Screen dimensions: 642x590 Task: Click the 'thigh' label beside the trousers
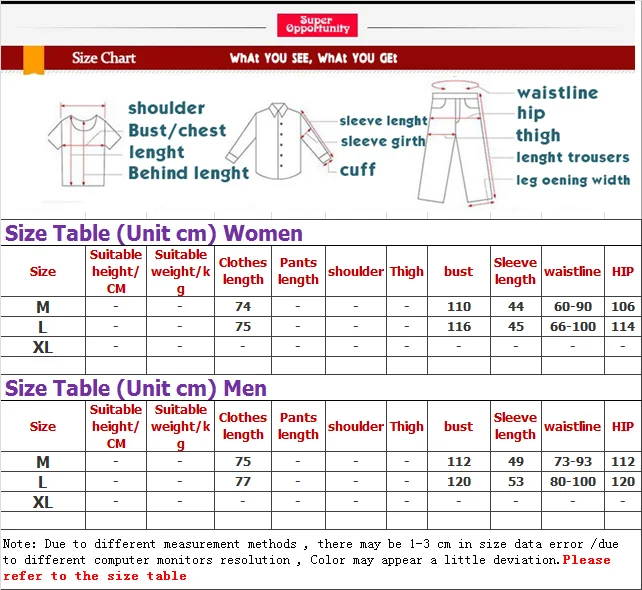(x=538, y=136)
